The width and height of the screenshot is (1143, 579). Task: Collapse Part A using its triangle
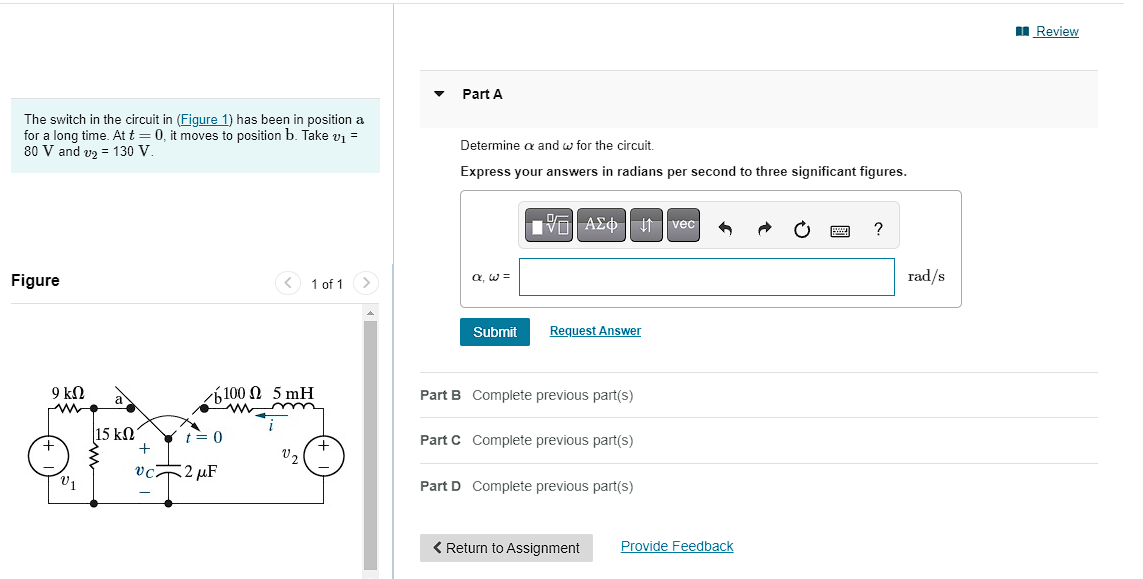tap(439, 93)
